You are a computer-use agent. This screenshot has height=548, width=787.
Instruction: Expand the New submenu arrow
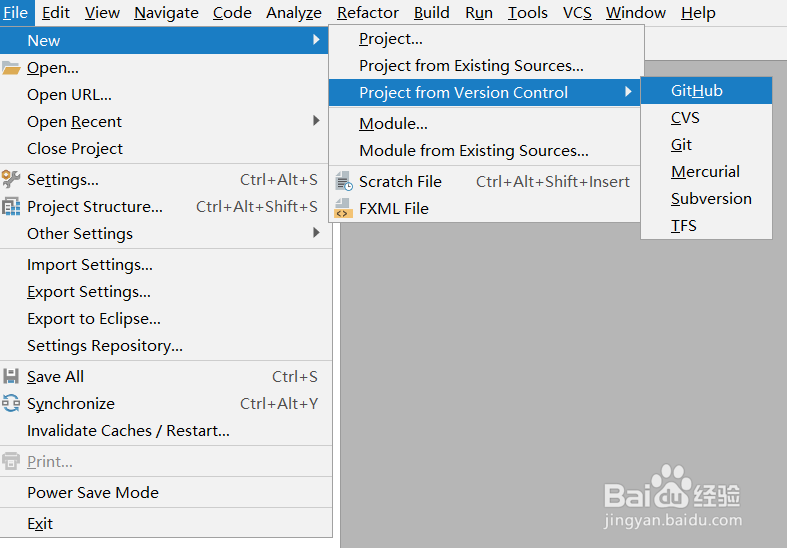316,40
